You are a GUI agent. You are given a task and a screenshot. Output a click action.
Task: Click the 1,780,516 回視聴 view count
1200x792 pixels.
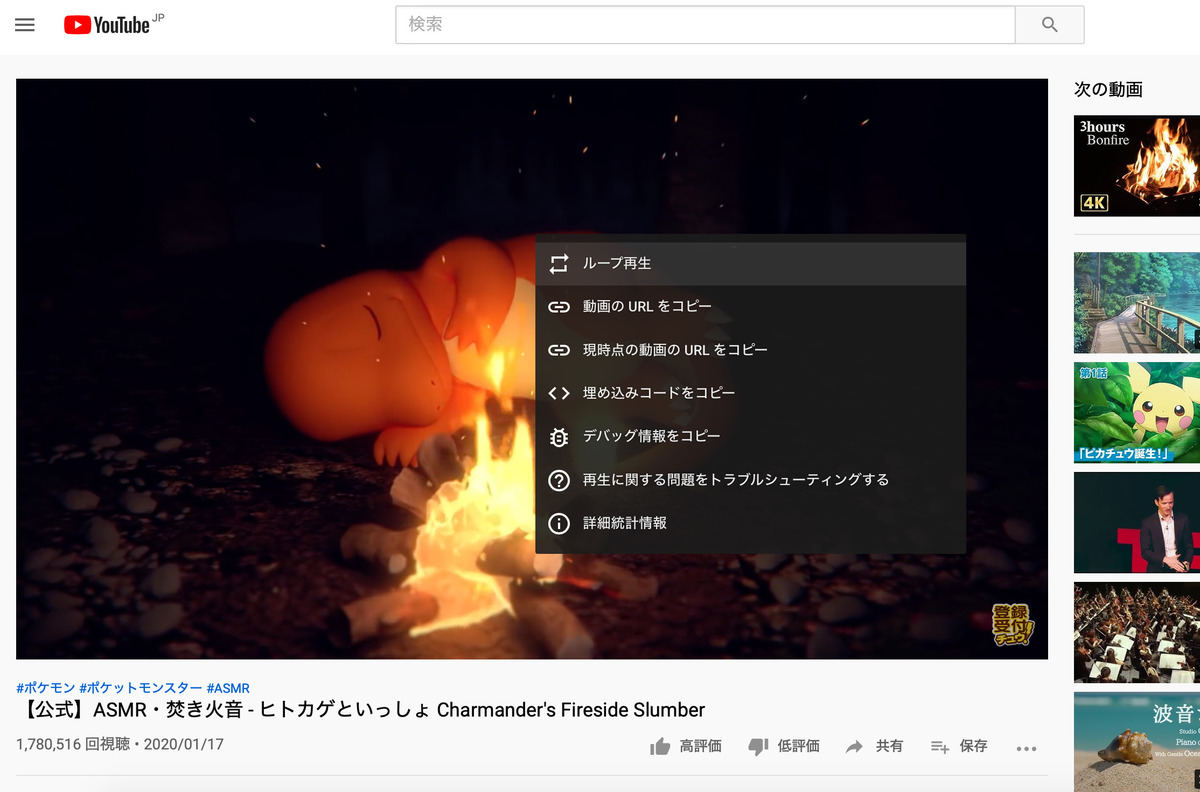pyautogui.click(x=73, y=745)
